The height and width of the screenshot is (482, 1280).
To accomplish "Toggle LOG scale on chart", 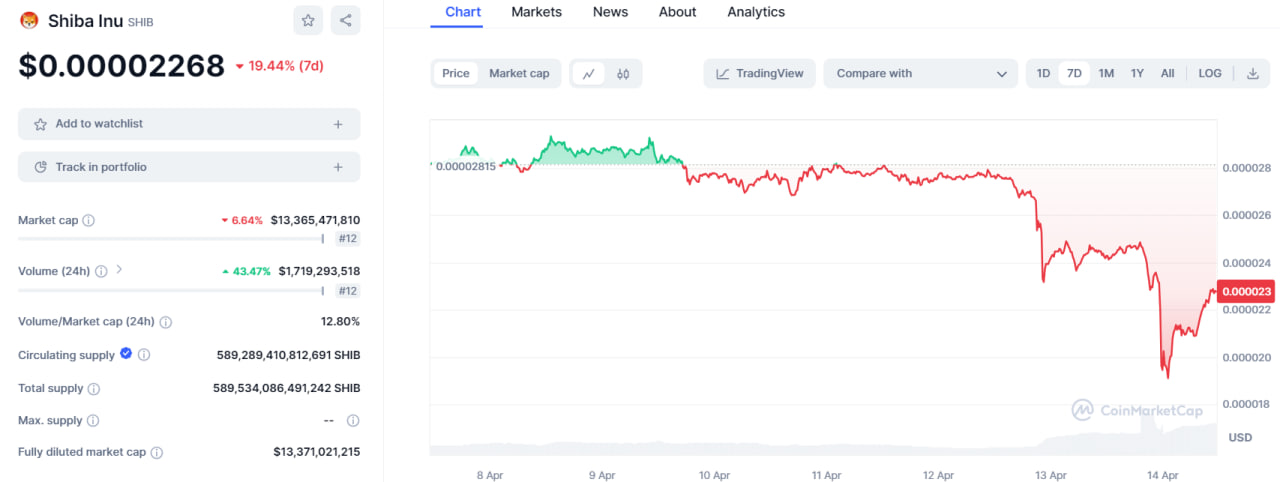I will [1210, 73].
